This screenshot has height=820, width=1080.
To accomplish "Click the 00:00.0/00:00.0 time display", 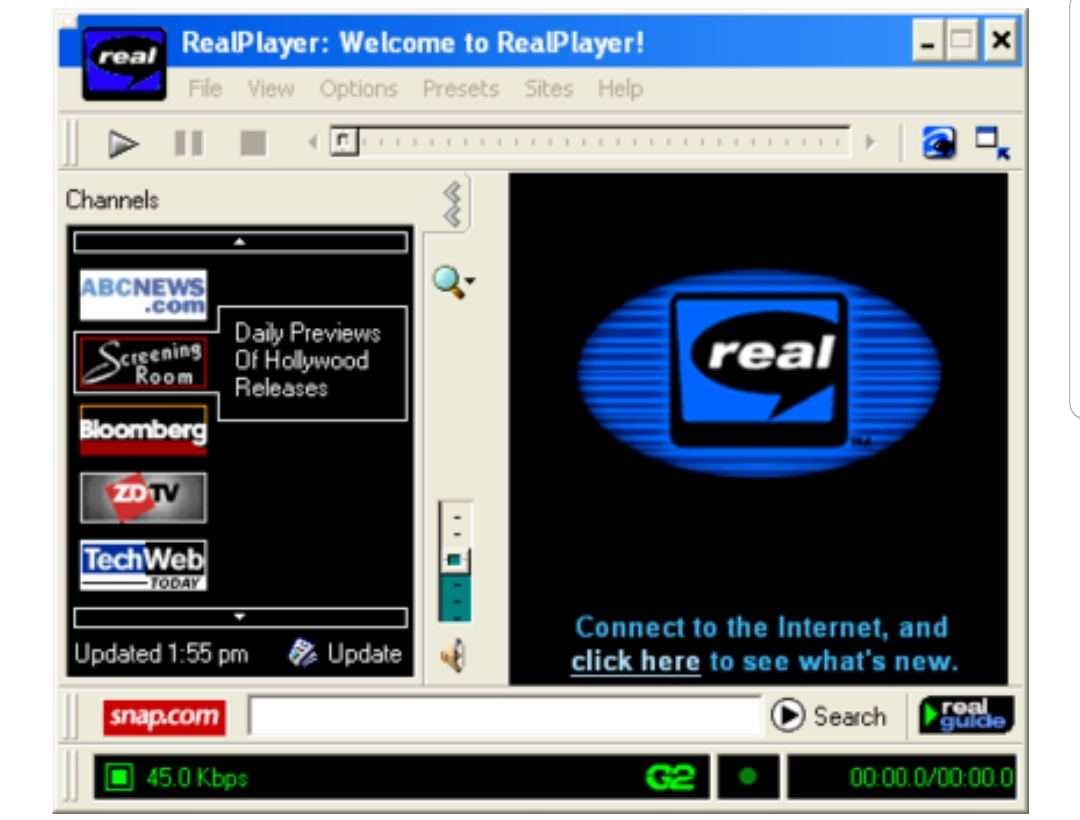I will (x=931, y=777).
